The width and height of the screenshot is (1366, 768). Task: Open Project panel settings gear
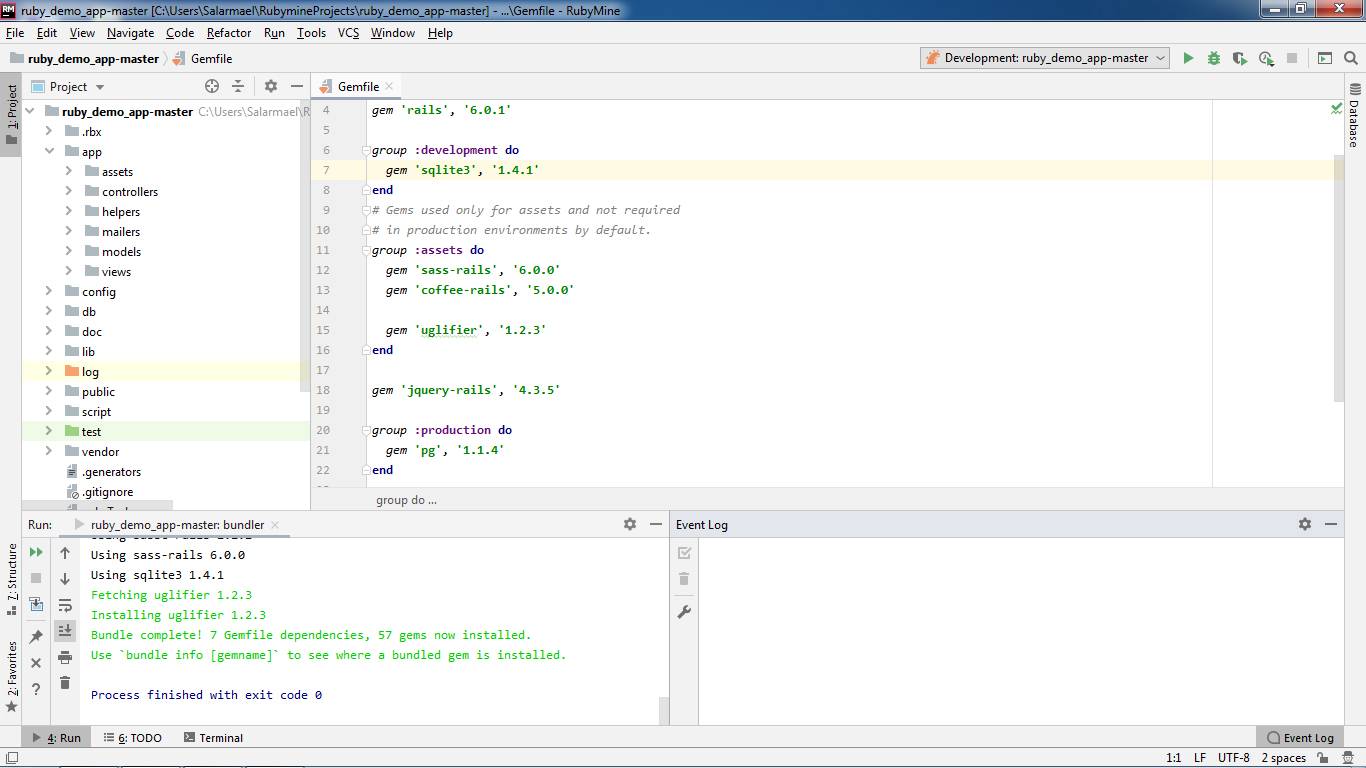[x=271, y=86]
